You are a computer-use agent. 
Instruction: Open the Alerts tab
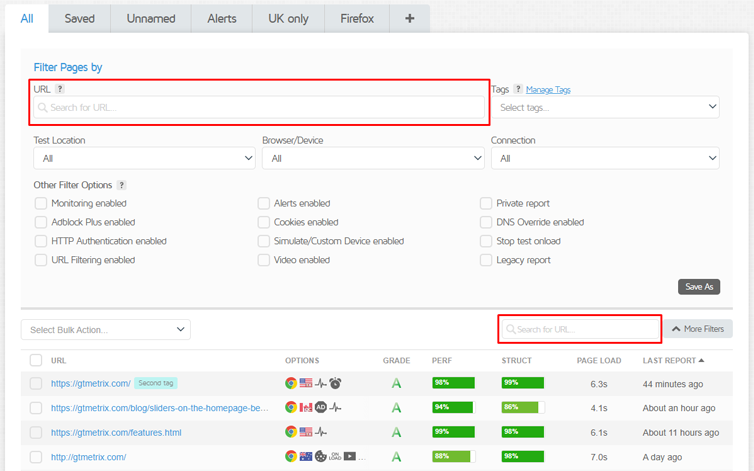coord(221,18)
